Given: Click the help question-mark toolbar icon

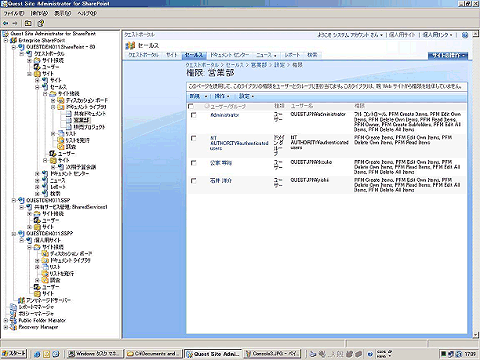Looking at the screenshot, I should tap(41, 23).
